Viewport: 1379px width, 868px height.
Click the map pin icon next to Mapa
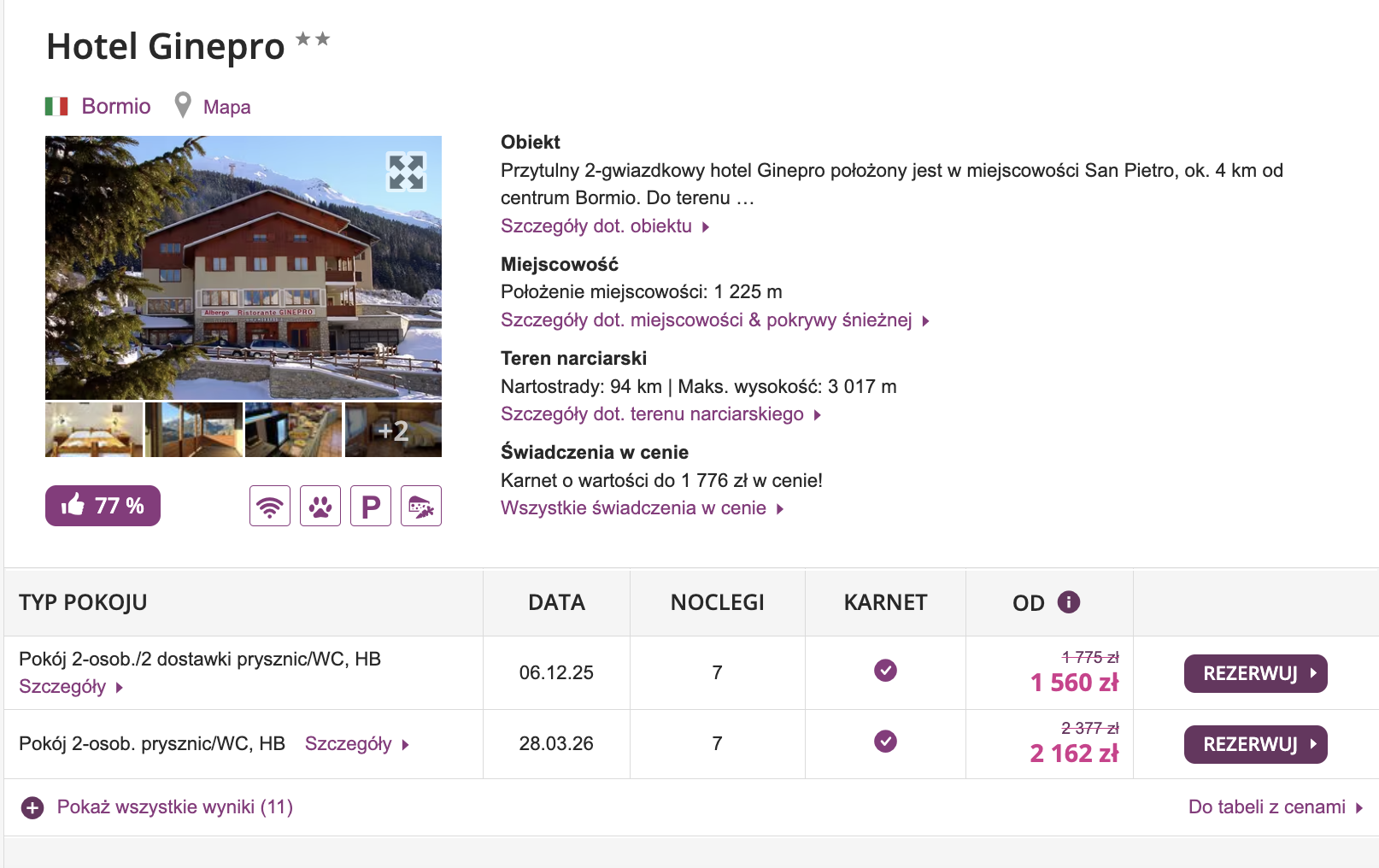(x=182, y=104)
